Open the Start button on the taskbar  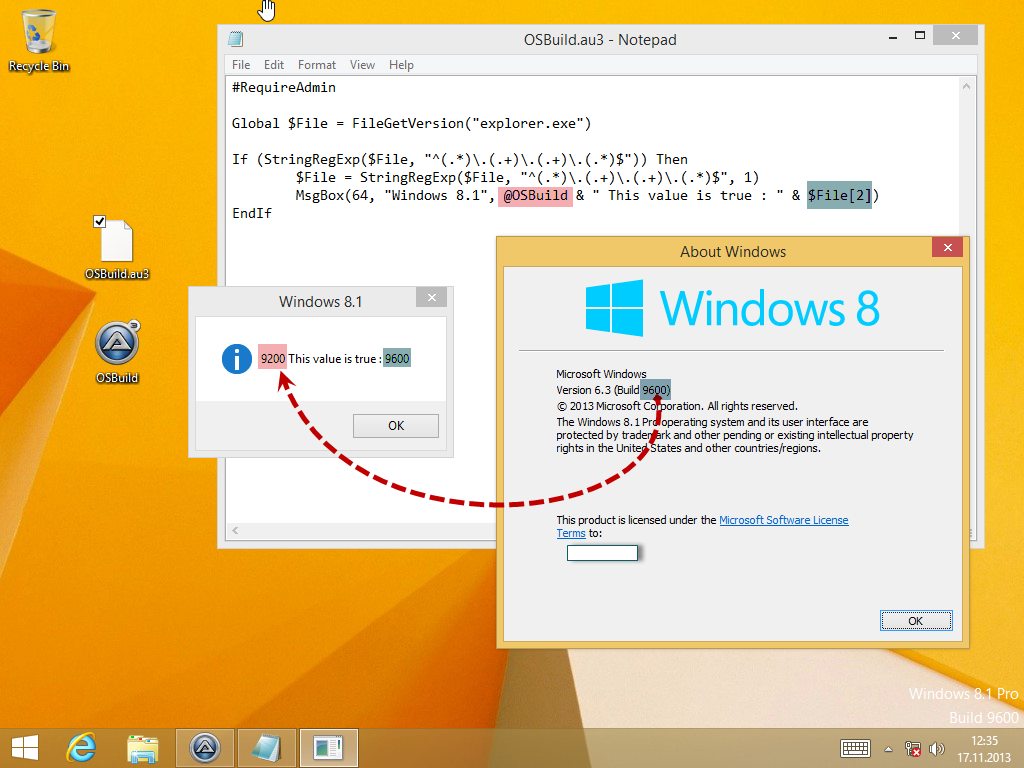(25, 748)
